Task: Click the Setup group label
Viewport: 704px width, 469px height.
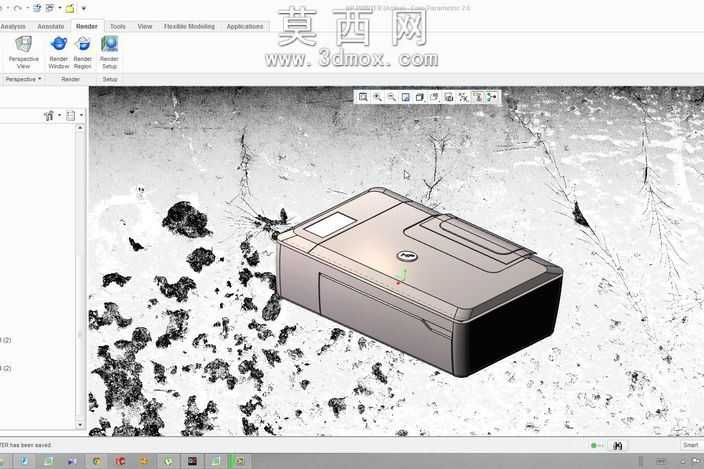Action: point(110,79)
